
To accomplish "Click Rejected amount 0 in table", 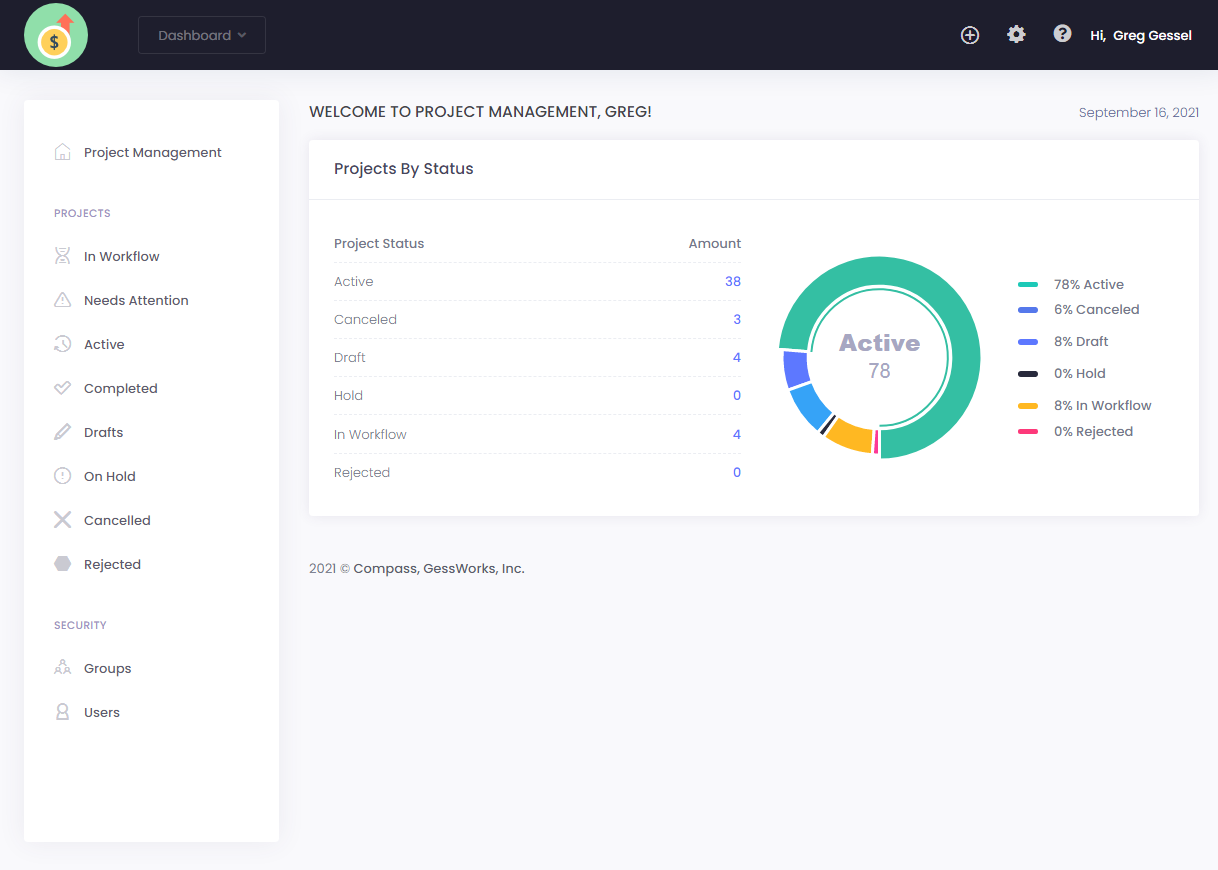I will click(737, 472).
